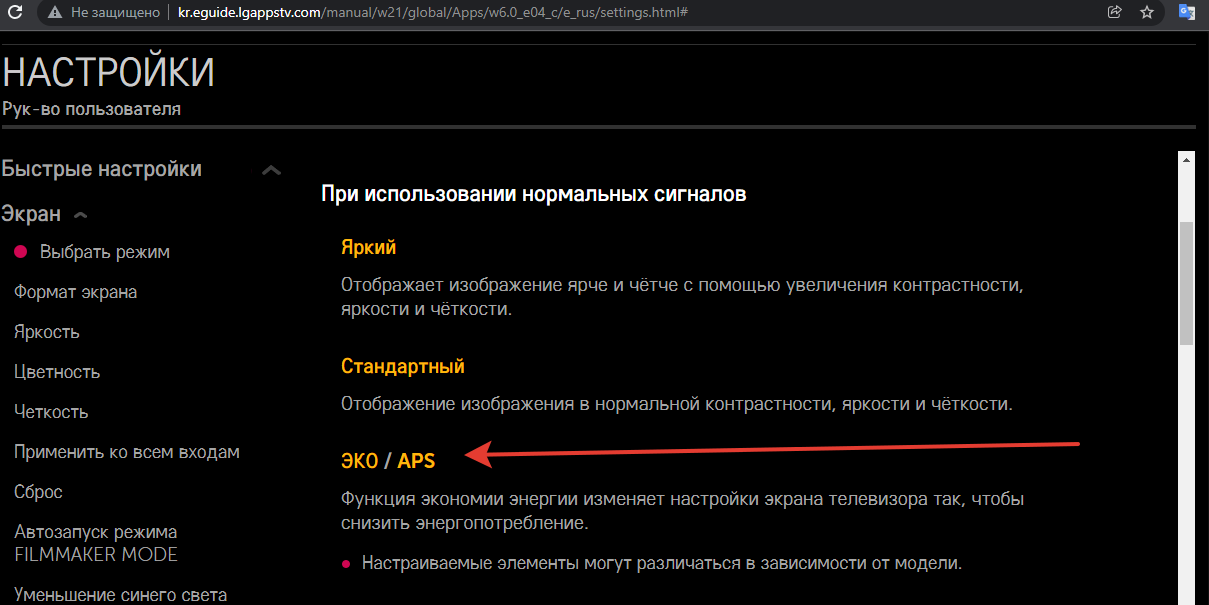Click the content scrollbar up arrow
Image resolution: width=1209 pixels, height=605 pixels.
1186,160
